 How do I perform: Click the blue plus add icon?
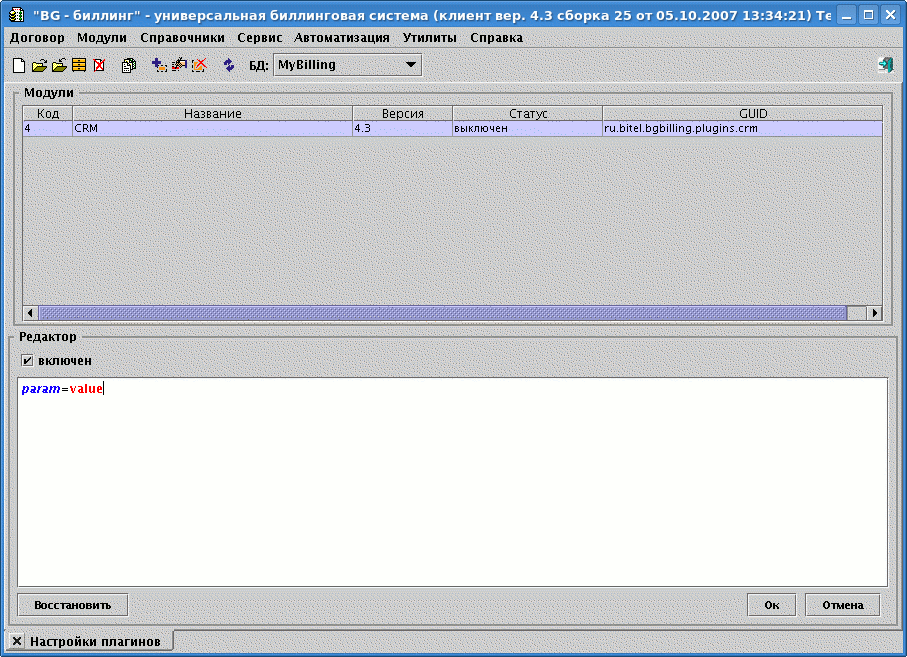tap(159, 66)
